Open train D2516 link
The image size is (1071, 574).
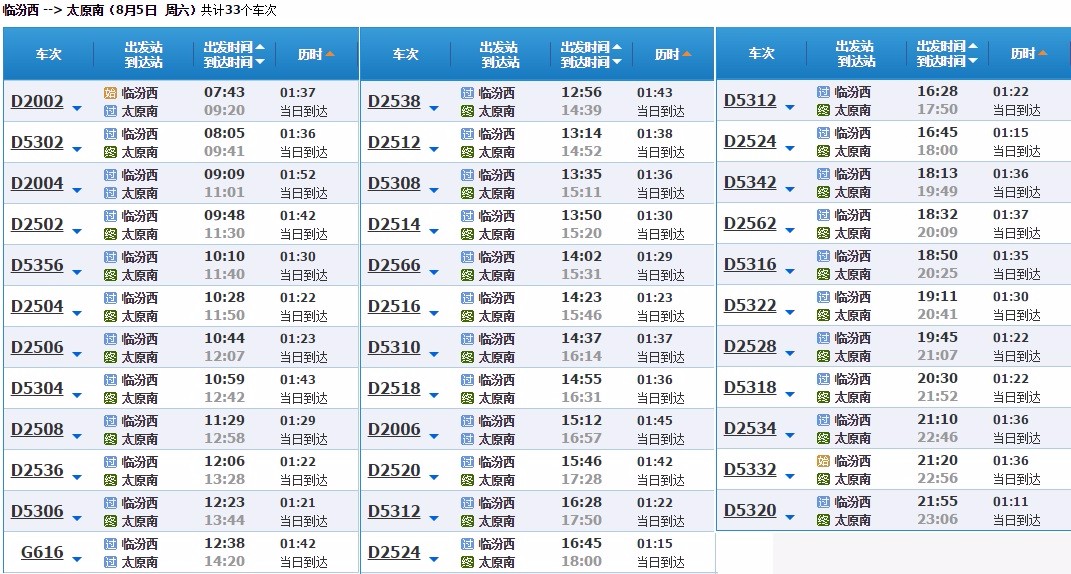[x=394, y=306]
